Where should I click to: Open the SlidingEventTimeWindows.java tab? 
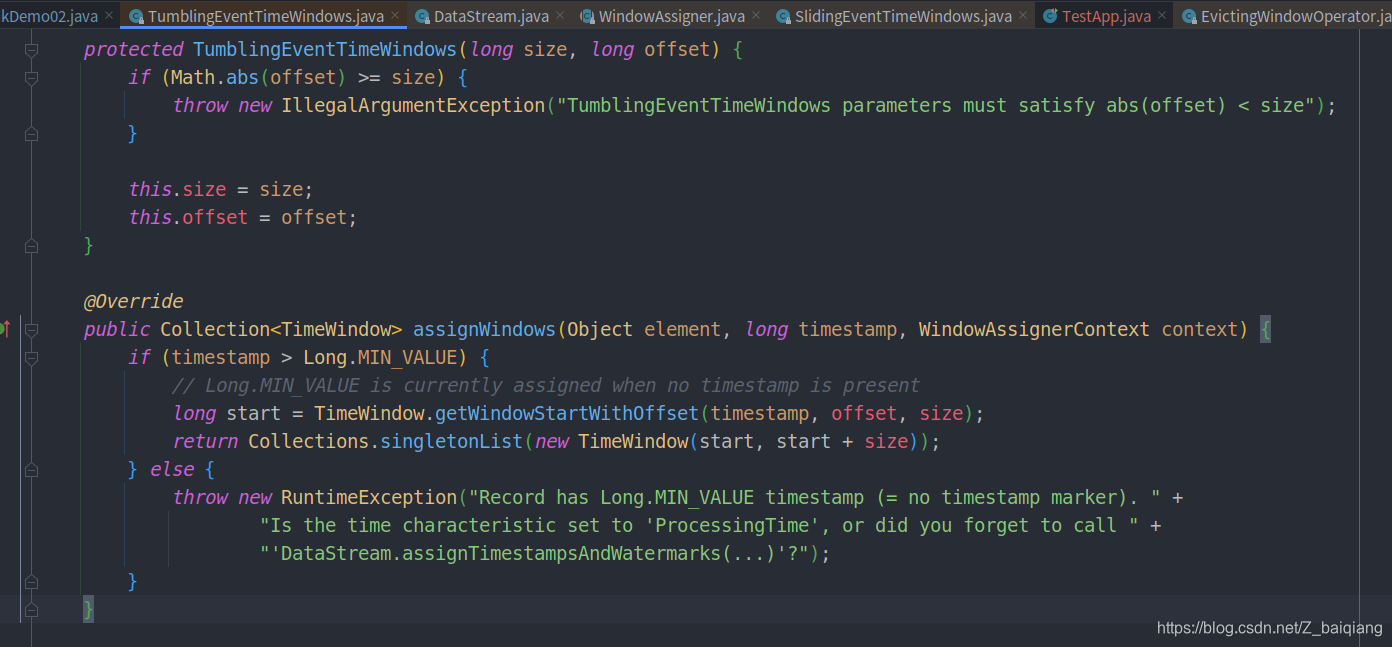(903, 16)
